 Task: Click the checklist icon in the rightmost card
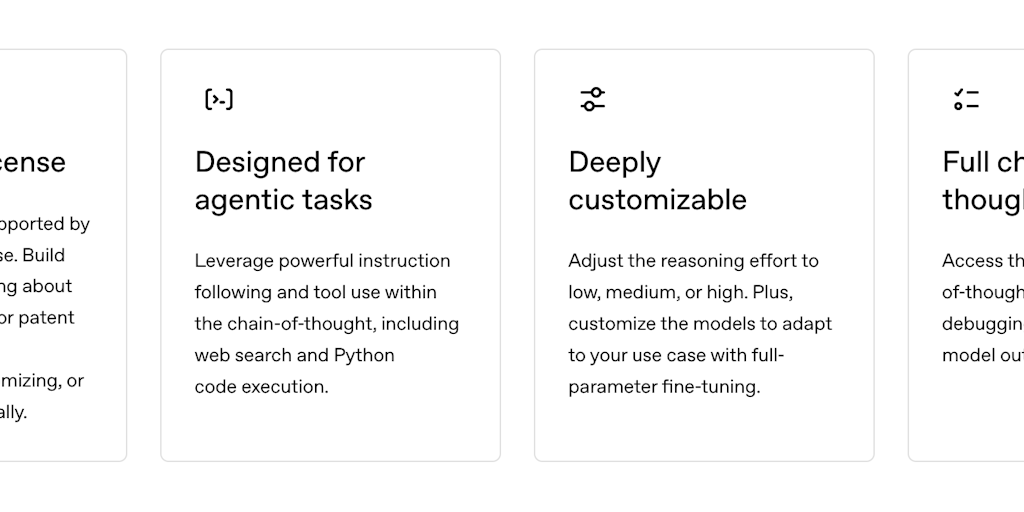(966, 99)
